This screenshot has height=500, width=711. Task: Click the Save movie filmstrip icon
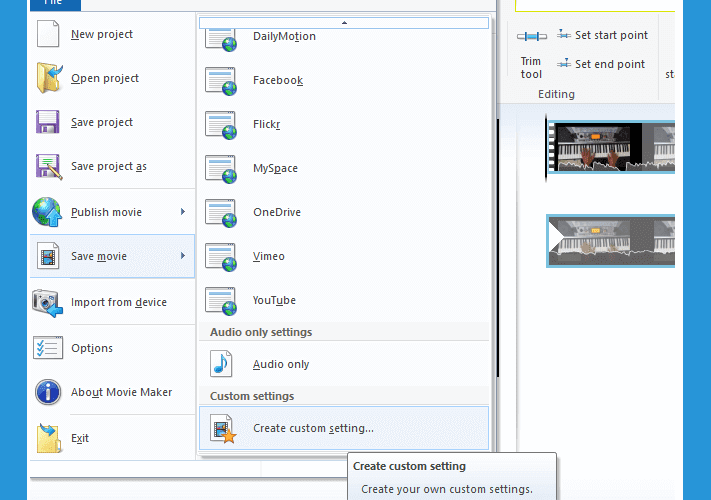pos(48,256)
